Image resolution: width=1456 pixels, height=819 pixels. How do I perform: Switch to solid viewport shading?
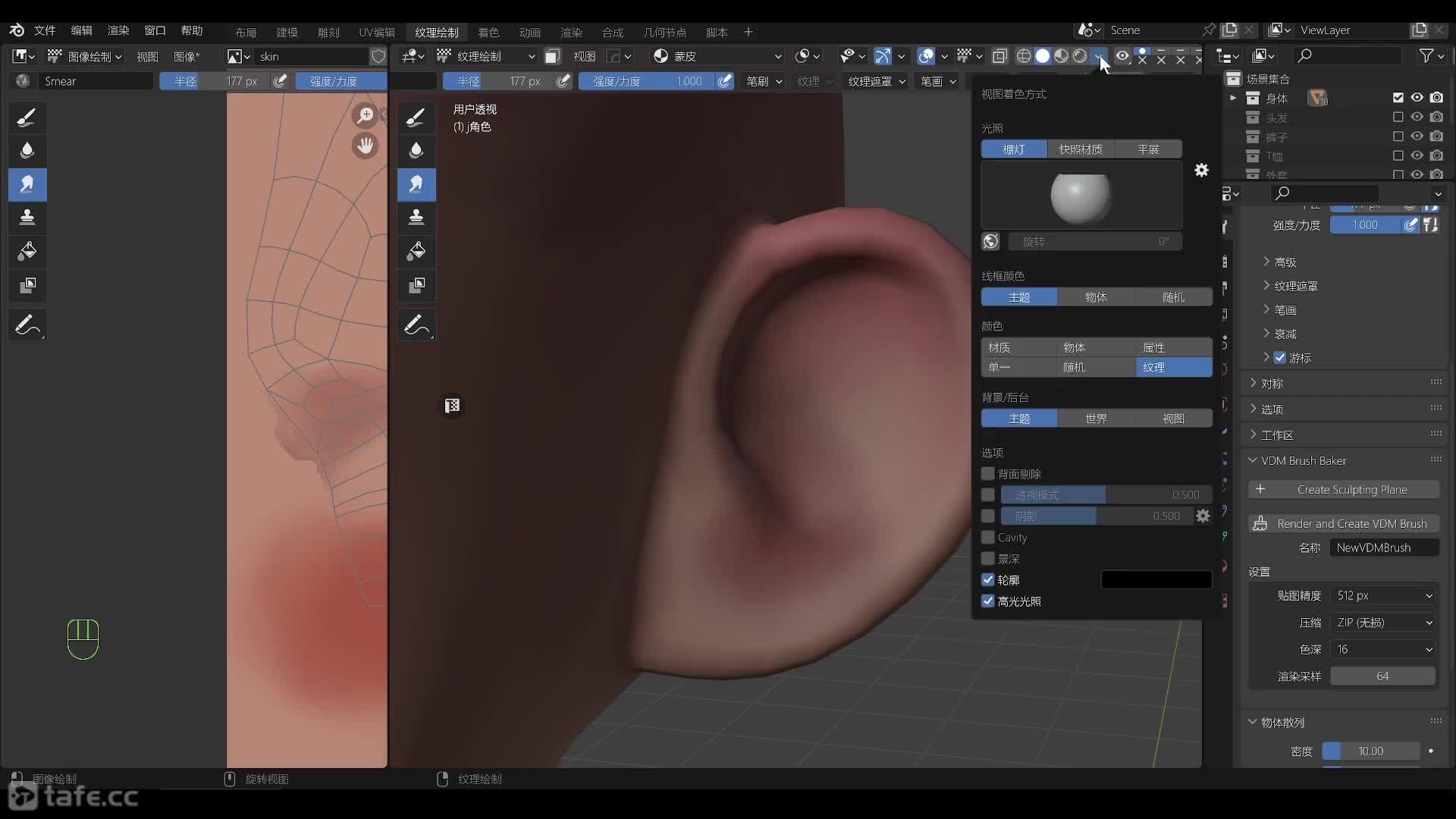[x=1043, y=56]
